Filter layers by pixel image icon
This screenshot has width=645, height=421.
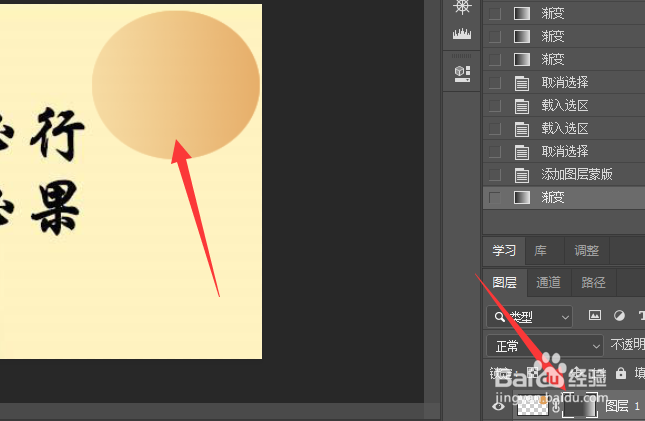tap(595, 316)
